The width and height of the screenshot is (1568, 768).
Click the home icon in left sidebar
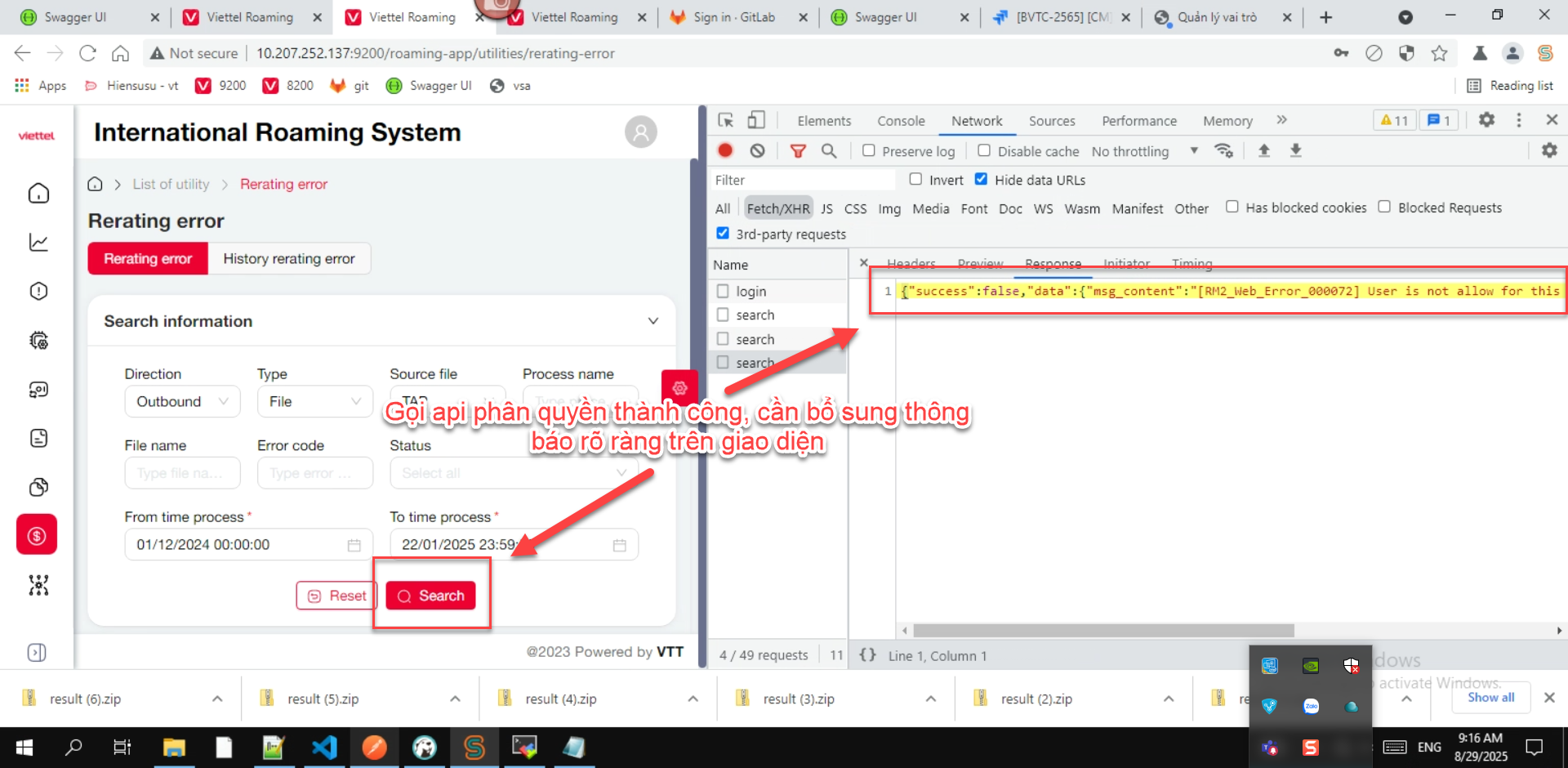point(38,194)
